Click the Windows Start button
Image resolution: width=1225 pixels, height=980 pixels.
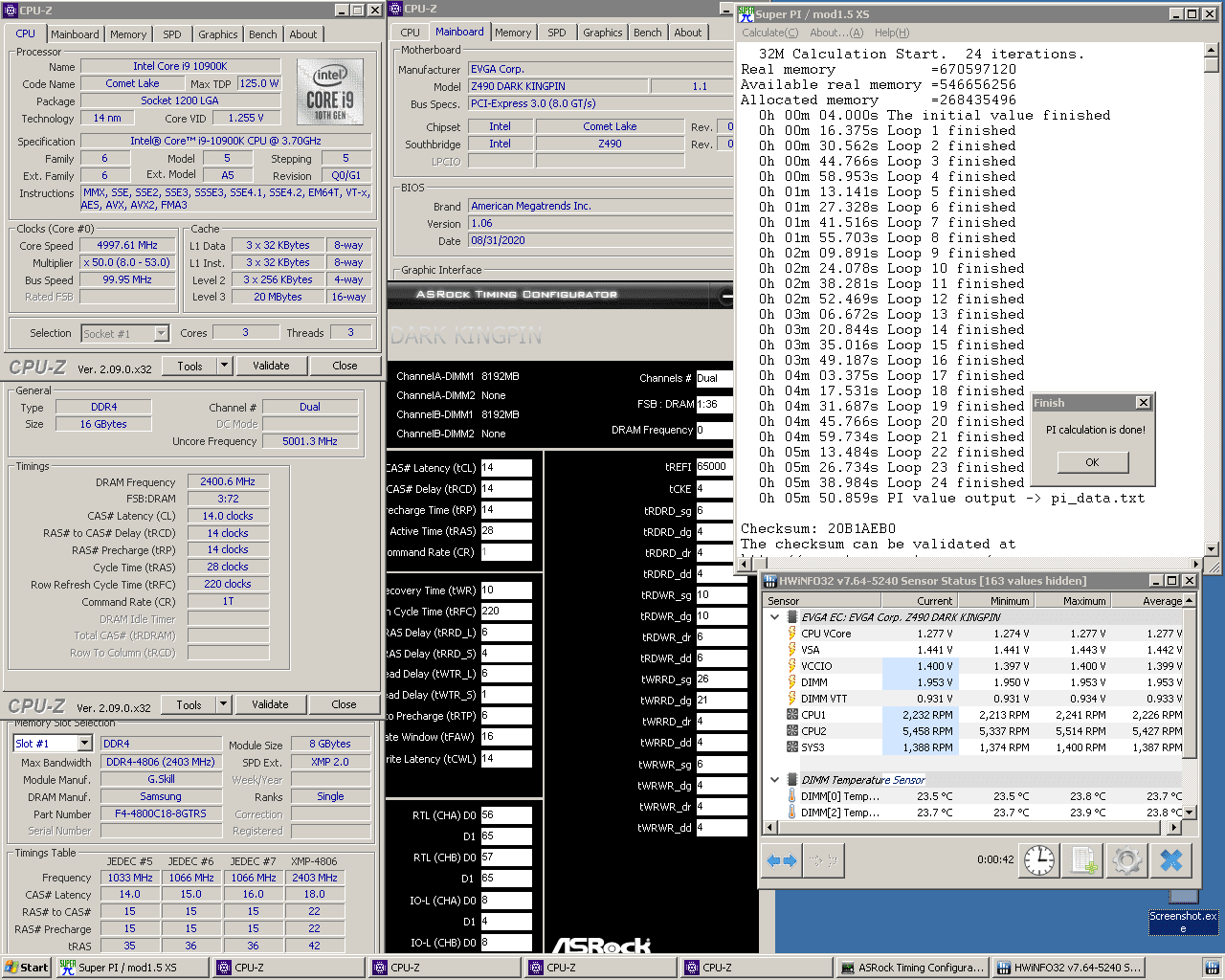pyautogui.click(x=26, y=968)
